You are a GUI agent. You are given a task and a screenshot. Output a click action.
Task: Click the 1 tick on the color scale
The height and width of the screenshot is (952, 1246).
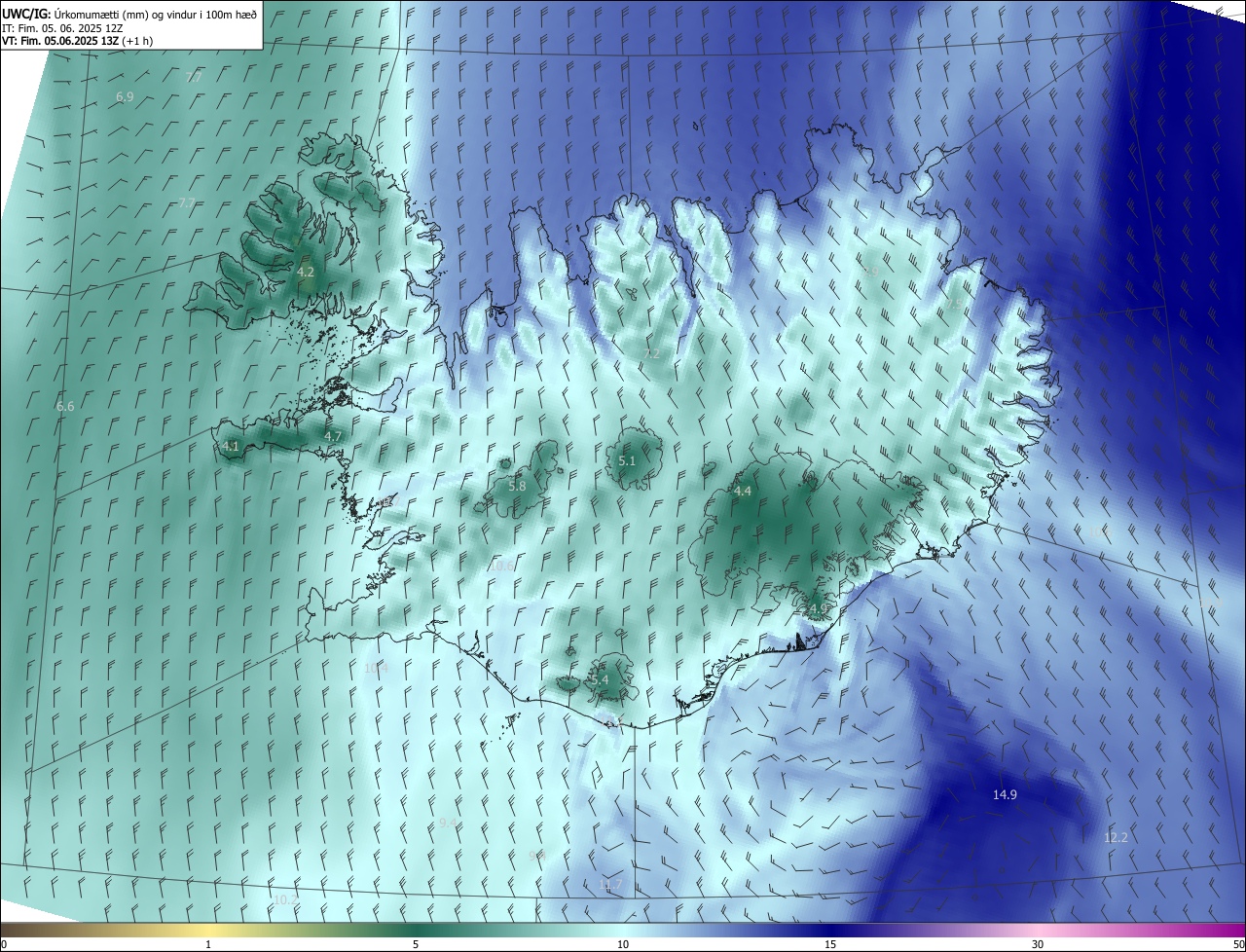tap(208, 944)
